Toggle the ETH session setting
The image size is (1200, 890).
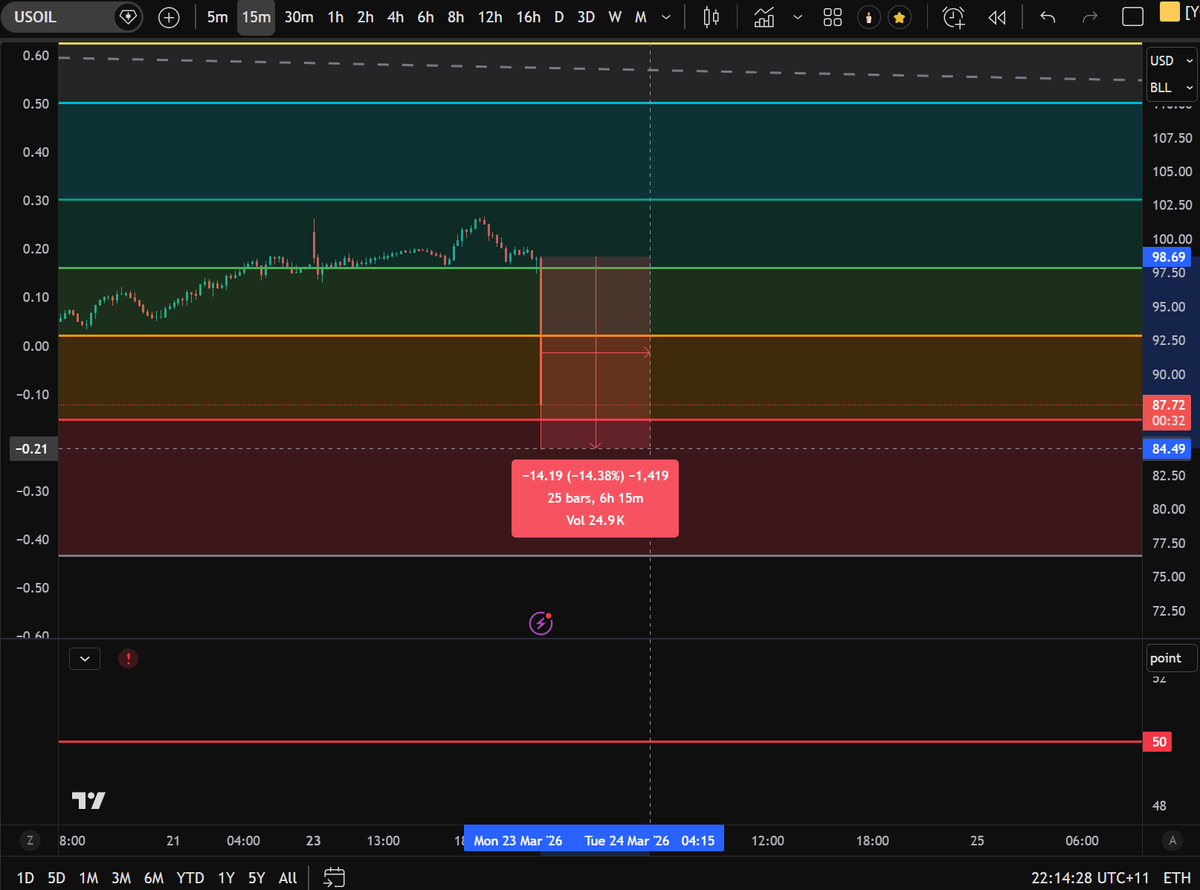click(1177, 878)
